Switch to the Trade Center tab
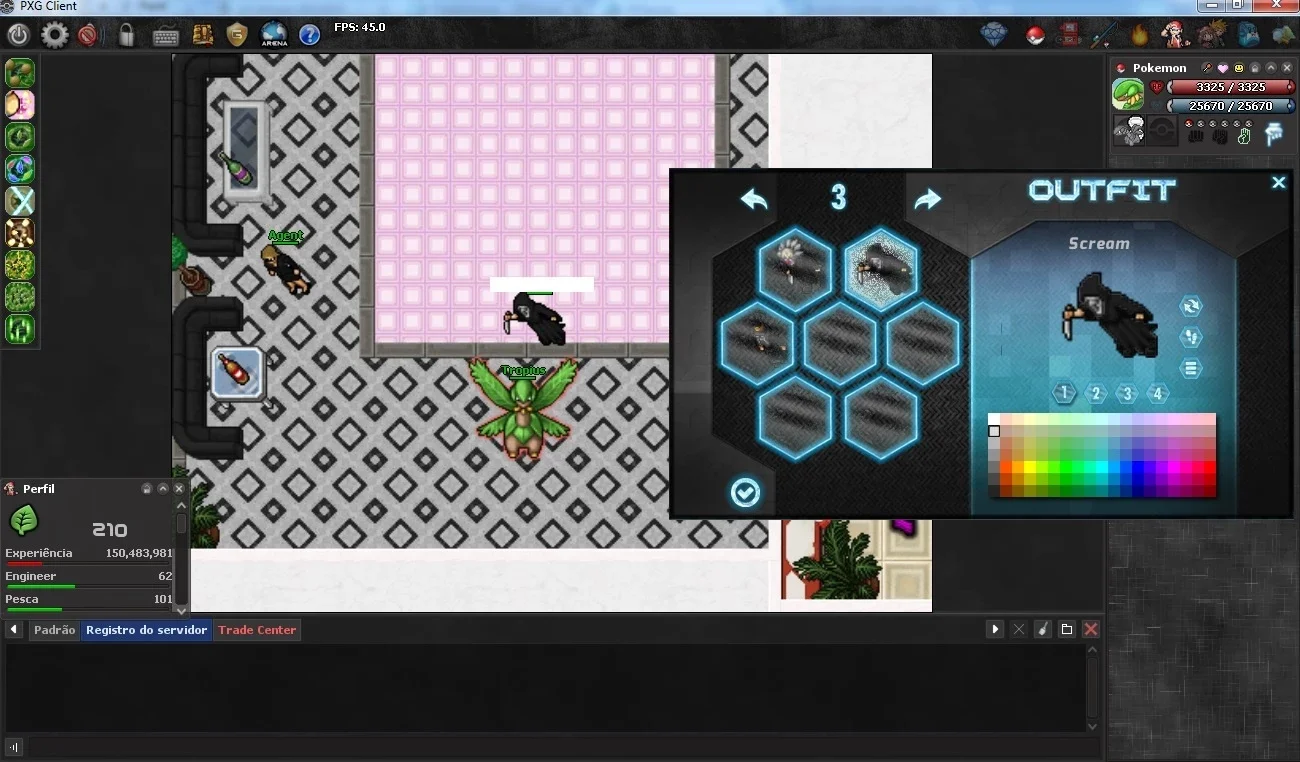This screenshot has width=1300, height=762. point(257,630)
